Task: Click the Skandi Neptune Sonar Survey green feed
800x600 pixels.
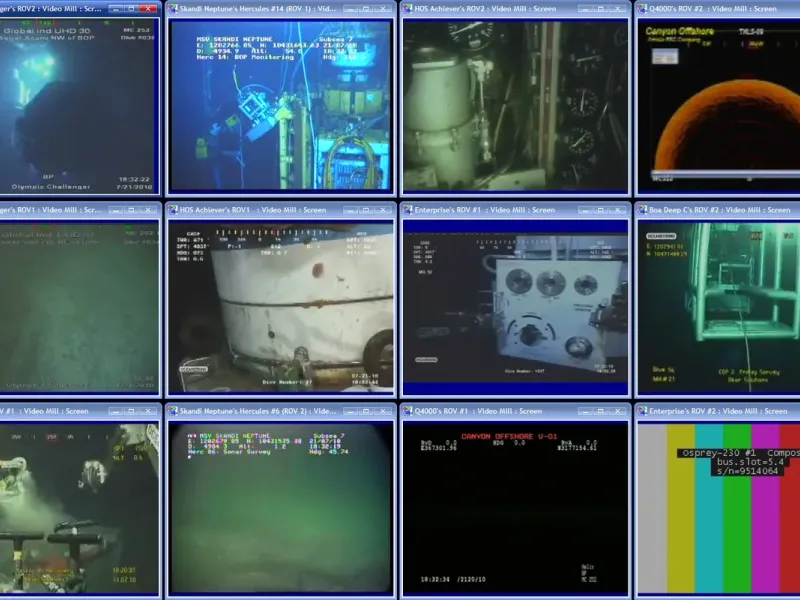Action: point(281,508)
